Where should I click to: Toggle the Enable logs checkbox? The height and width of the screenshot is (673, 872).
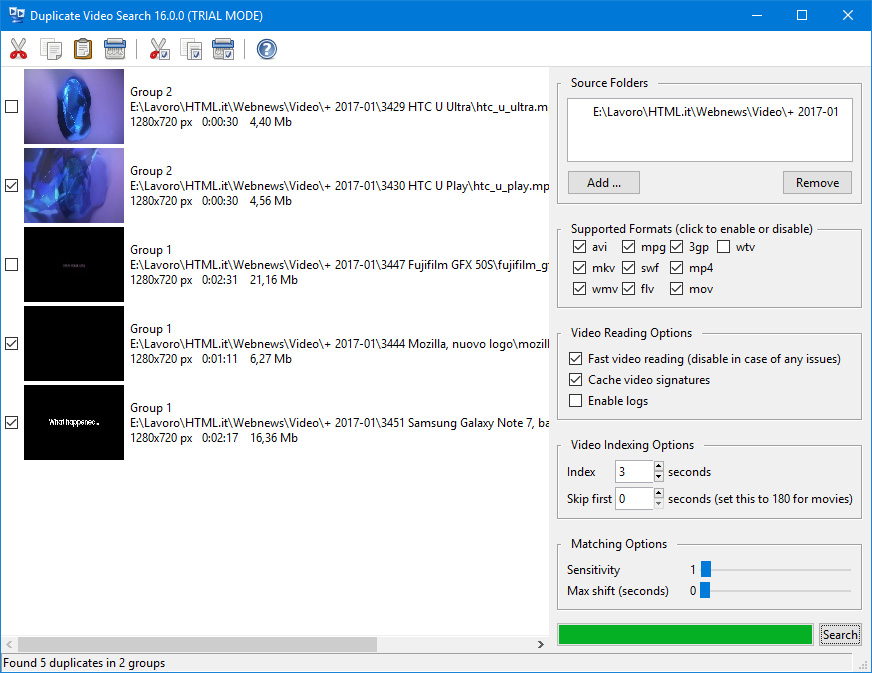pyautogui.click(x=575, y=401)
